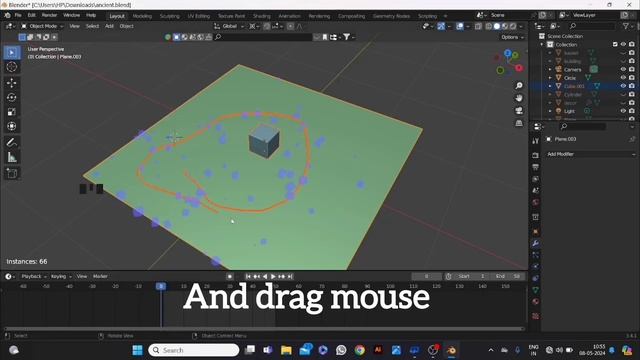The width and height of the screenshot is (640, 360).
Task: Open the Global transform orientation dropdown
Action: pyautogui.click(x=229, y=26)
